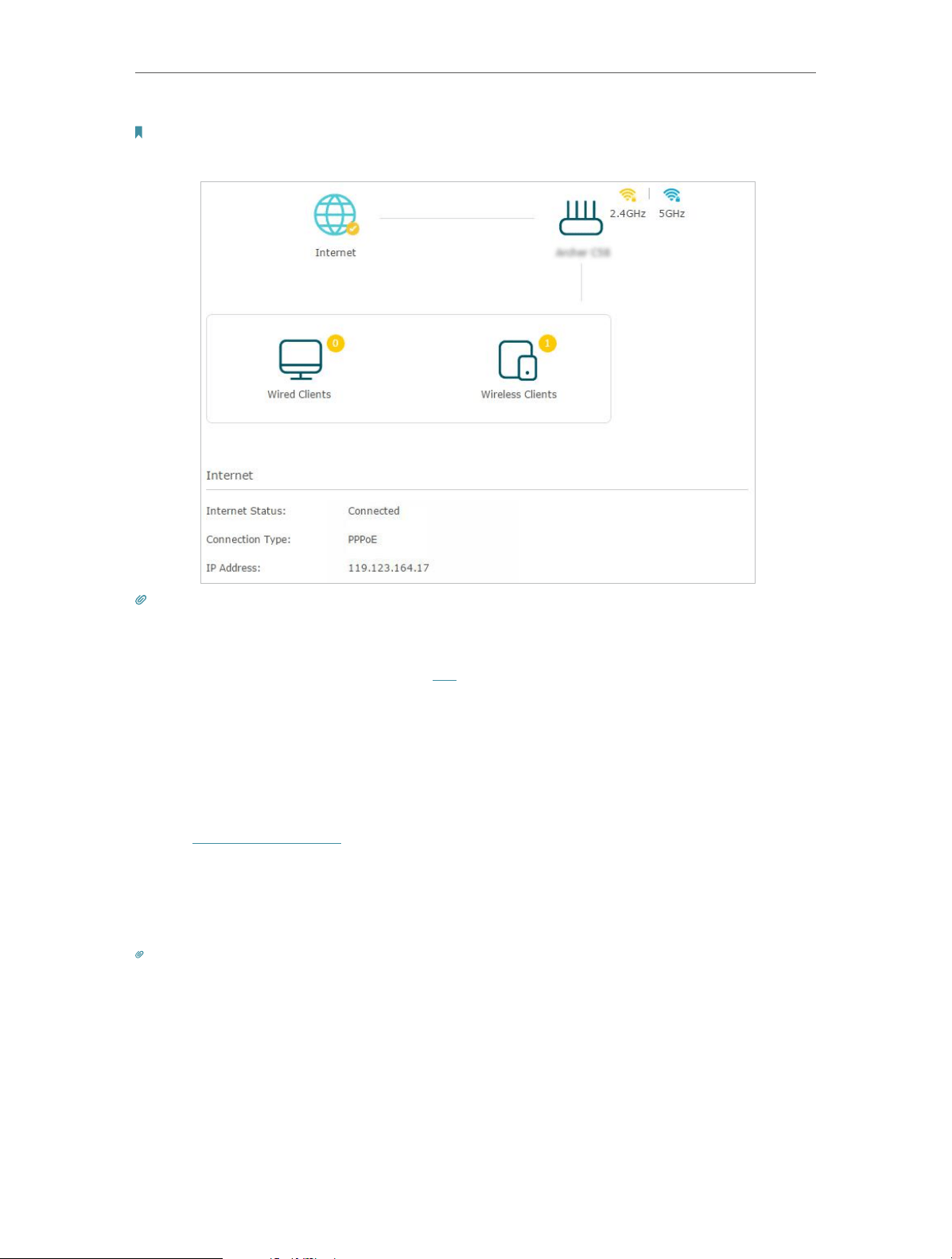Click the "Connection Type:" label

[x=248, y=540]
